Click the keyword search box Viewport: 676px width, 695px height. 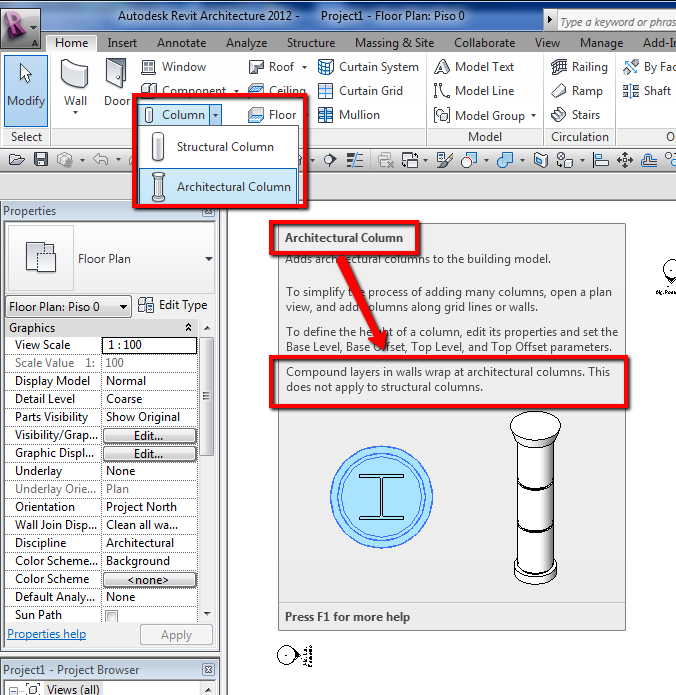[617, 22]
